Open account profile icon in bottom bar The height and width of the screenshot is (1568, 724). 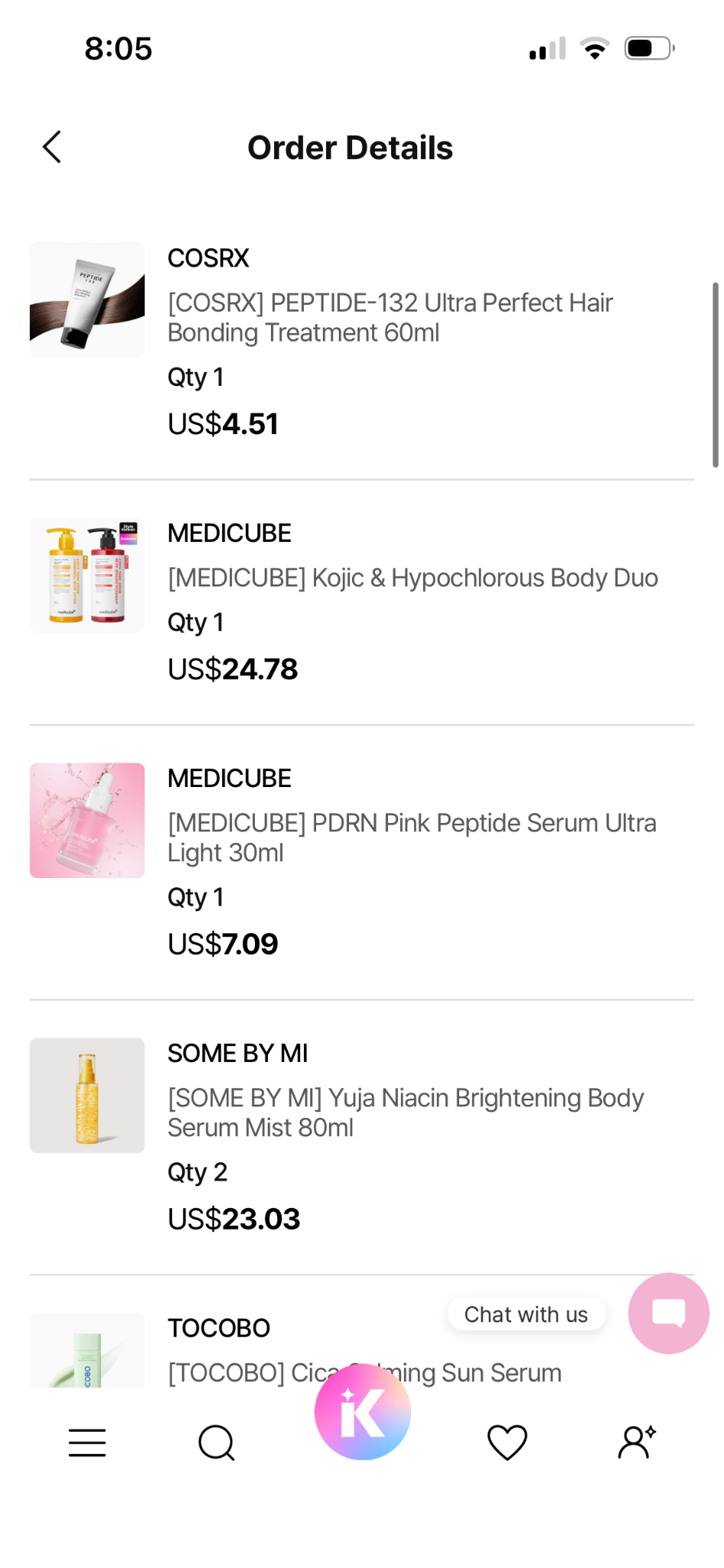coord(637,1442)
